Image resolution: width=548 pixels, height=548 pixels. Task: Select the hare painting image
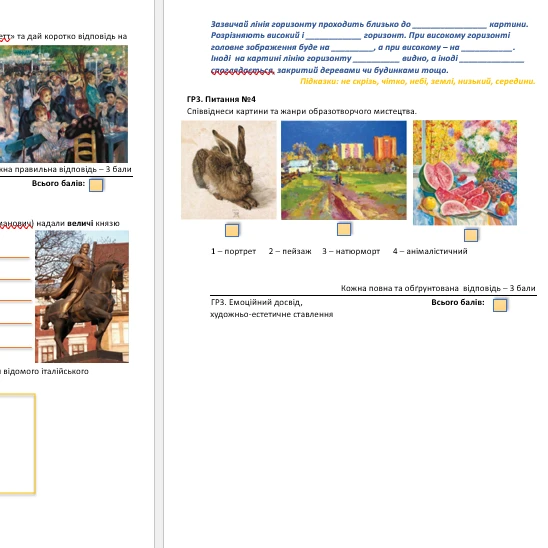coord(229,170)
